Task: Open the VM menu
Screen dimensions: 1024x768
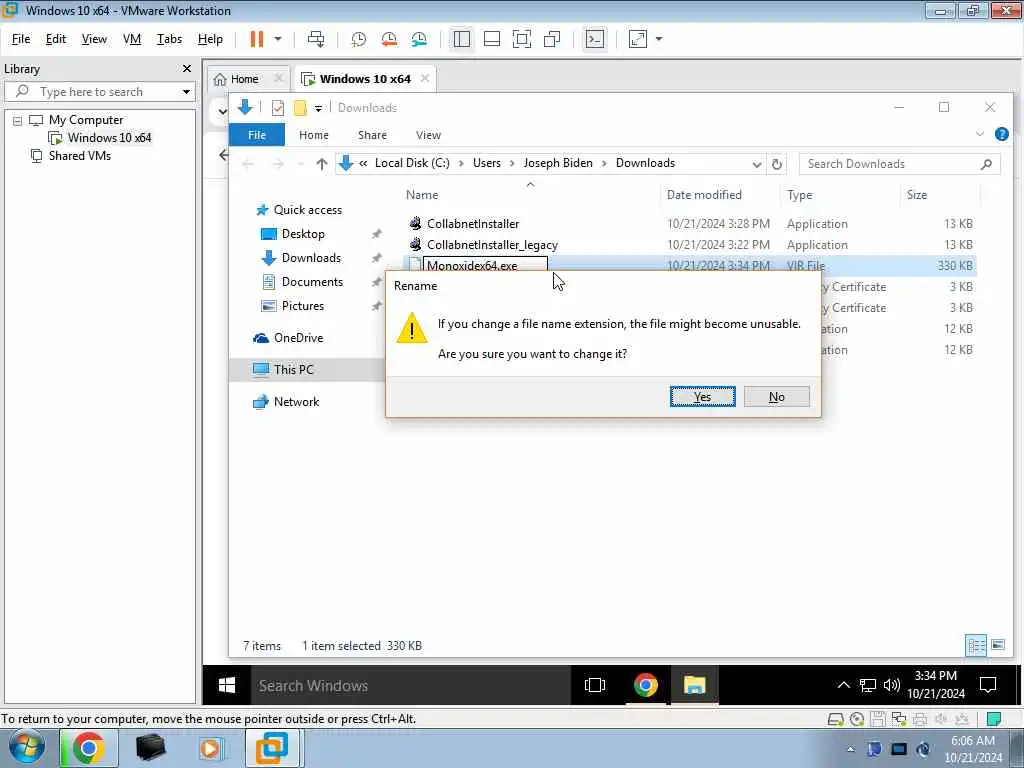Action: coord(132,39)
